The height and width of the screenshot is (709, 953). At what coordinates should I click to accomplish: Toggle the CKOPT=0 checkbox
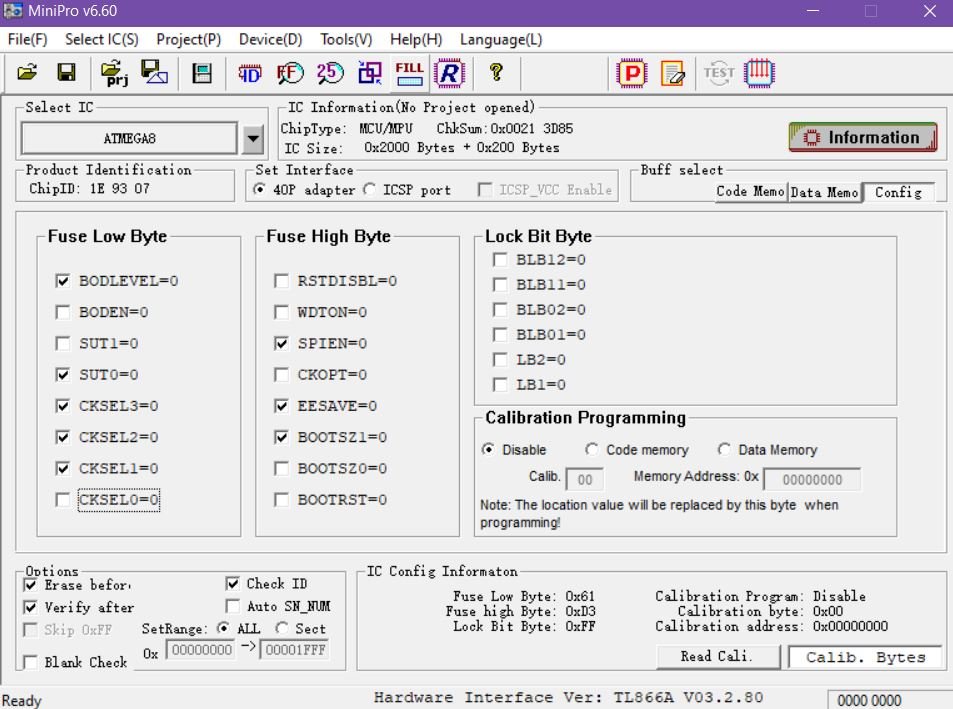click(281, 374)
